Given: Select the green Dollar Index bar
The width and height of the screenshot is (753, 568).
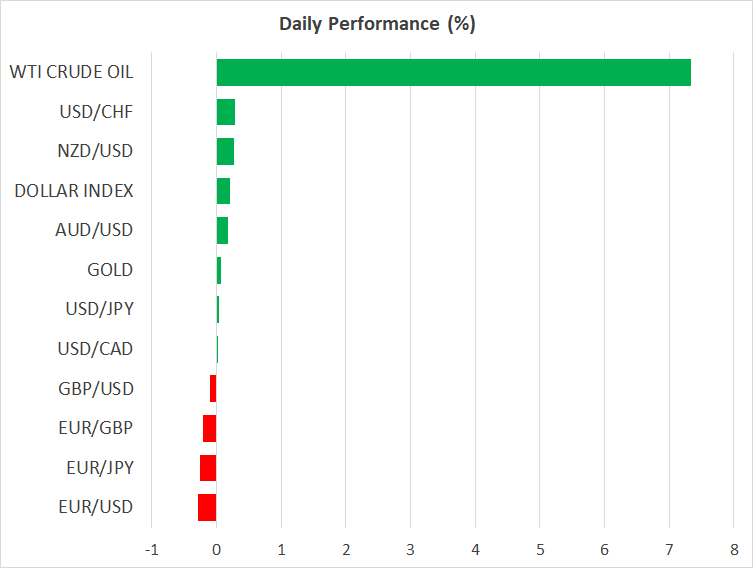Looking at the screenshot, I should [223, 191].
